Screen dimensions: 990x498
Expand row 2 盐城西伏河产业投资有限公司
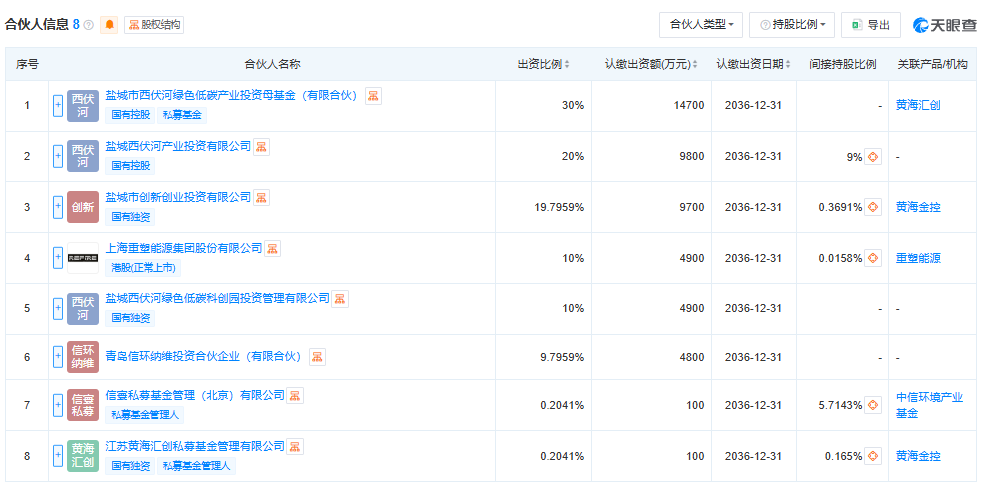(57, 156)
